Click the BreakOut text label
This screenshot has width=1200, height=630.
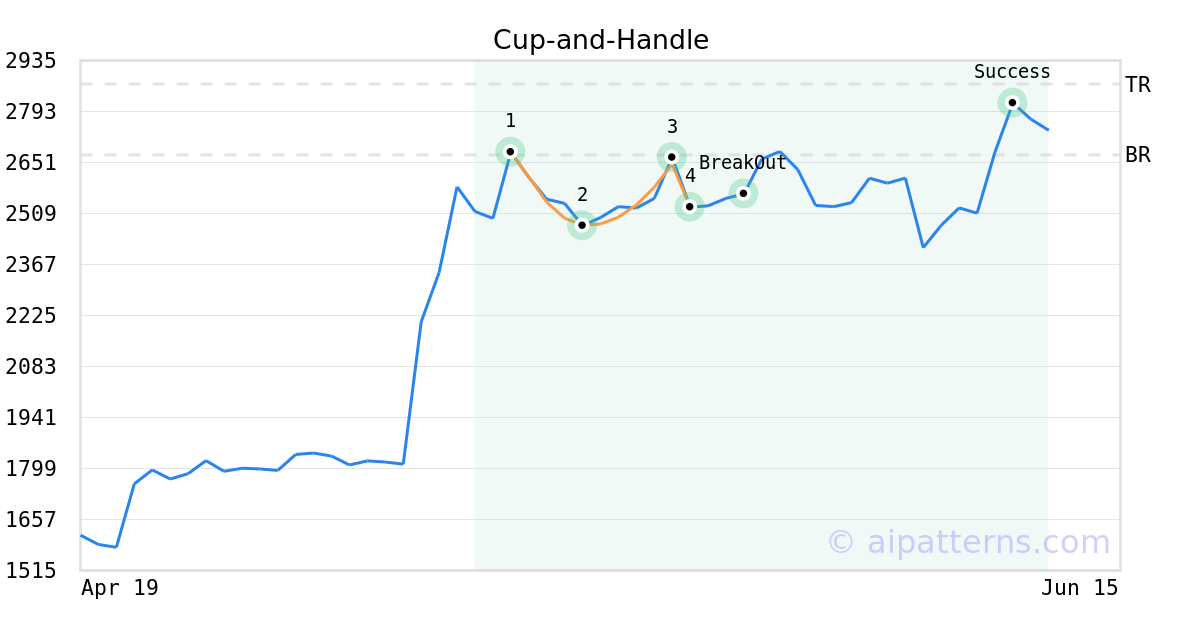click(x=743, y=163)
